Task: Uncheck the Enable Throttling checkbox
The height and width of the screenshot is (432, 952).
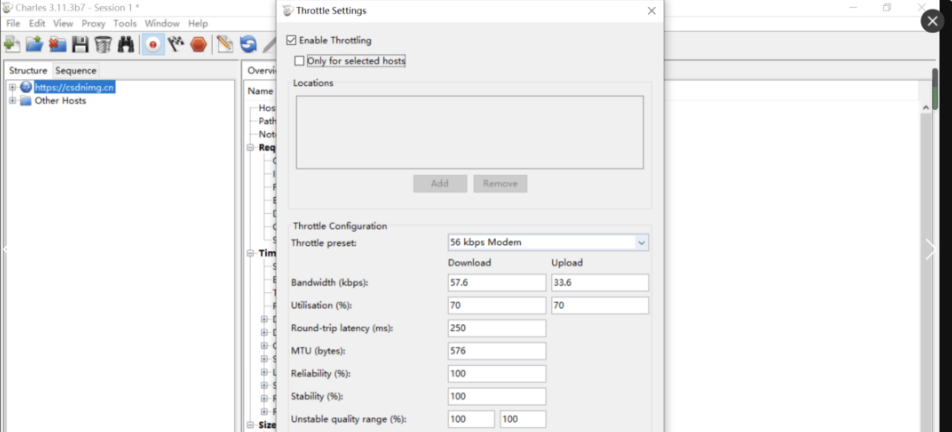Action: click(x=291, y=41)
